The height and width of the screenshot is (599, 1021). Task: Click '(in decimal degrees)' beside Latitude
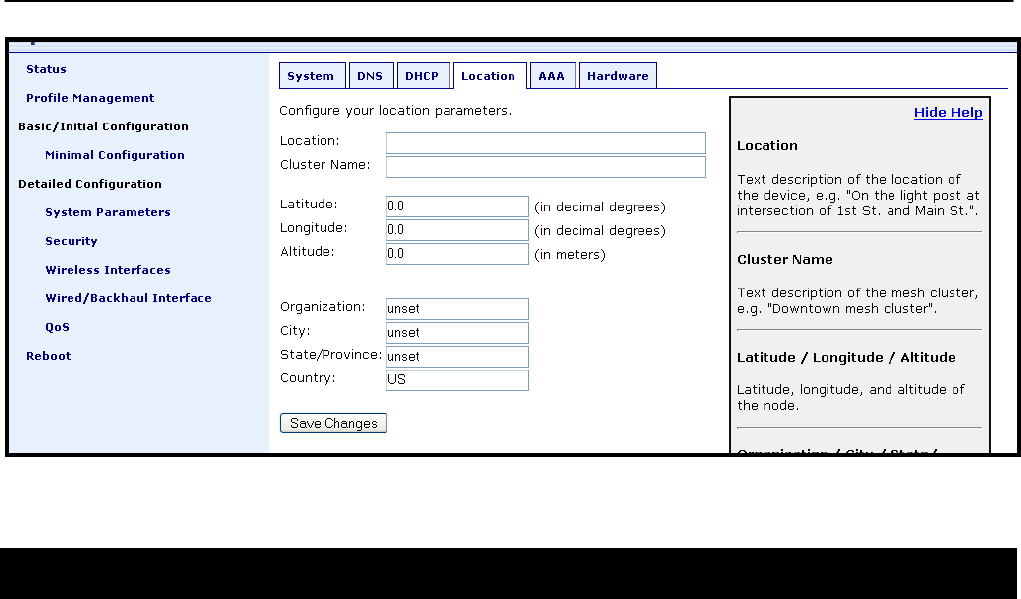tap(600, 207)
